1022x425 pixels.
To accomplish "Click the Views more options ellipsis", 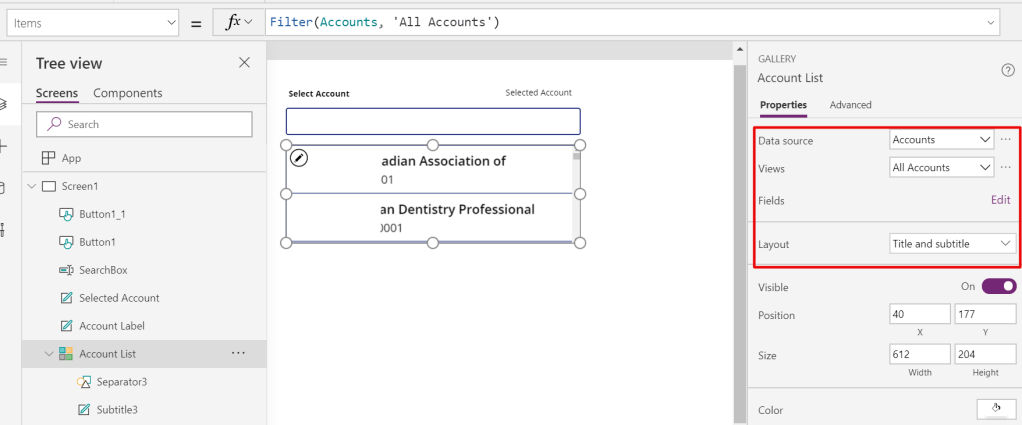I will click(x=1006, y=167).
